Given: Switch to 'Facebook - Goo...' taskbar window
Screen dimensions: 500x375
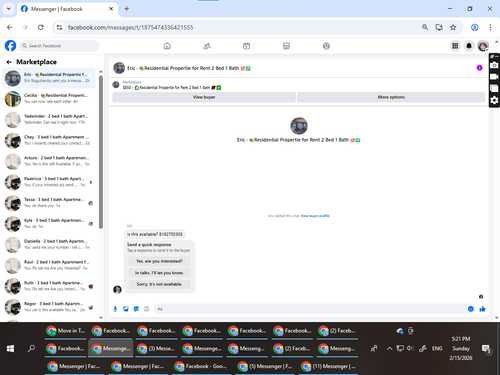Looking at the screenshot, I should pos(201,366).
